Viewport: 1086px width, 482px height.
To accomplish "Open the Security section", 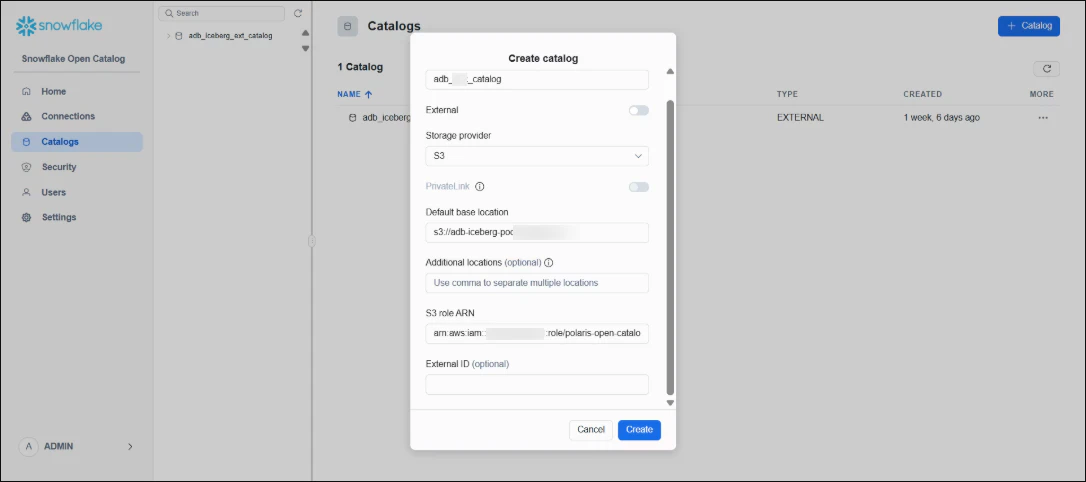I will click(x=76, y=167).
